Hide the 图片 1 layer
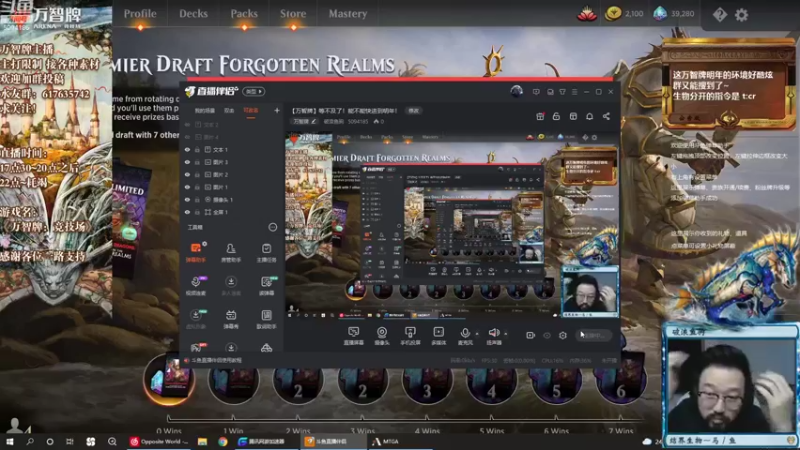 (187, 187)
